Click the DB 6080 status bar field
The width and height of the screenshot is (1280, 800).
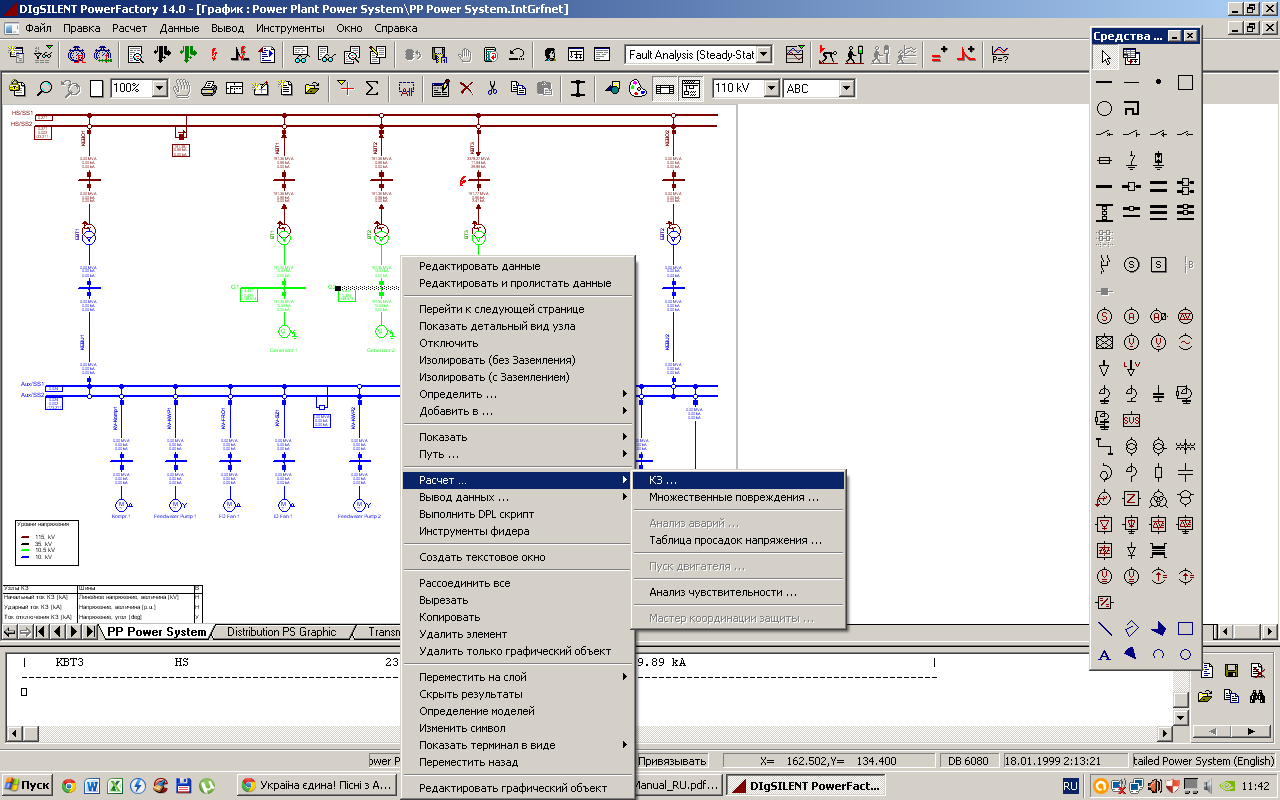click(x=968, y=761)
